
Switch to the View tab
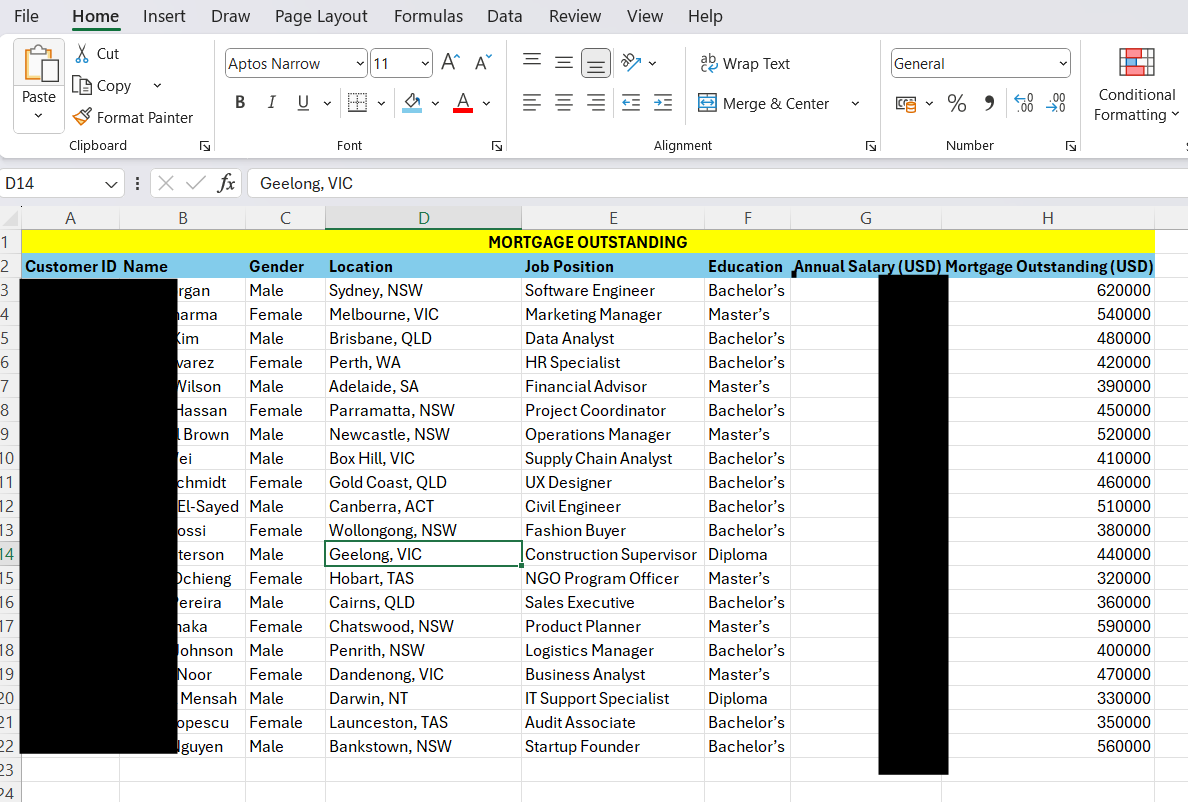tap(645, 16)
